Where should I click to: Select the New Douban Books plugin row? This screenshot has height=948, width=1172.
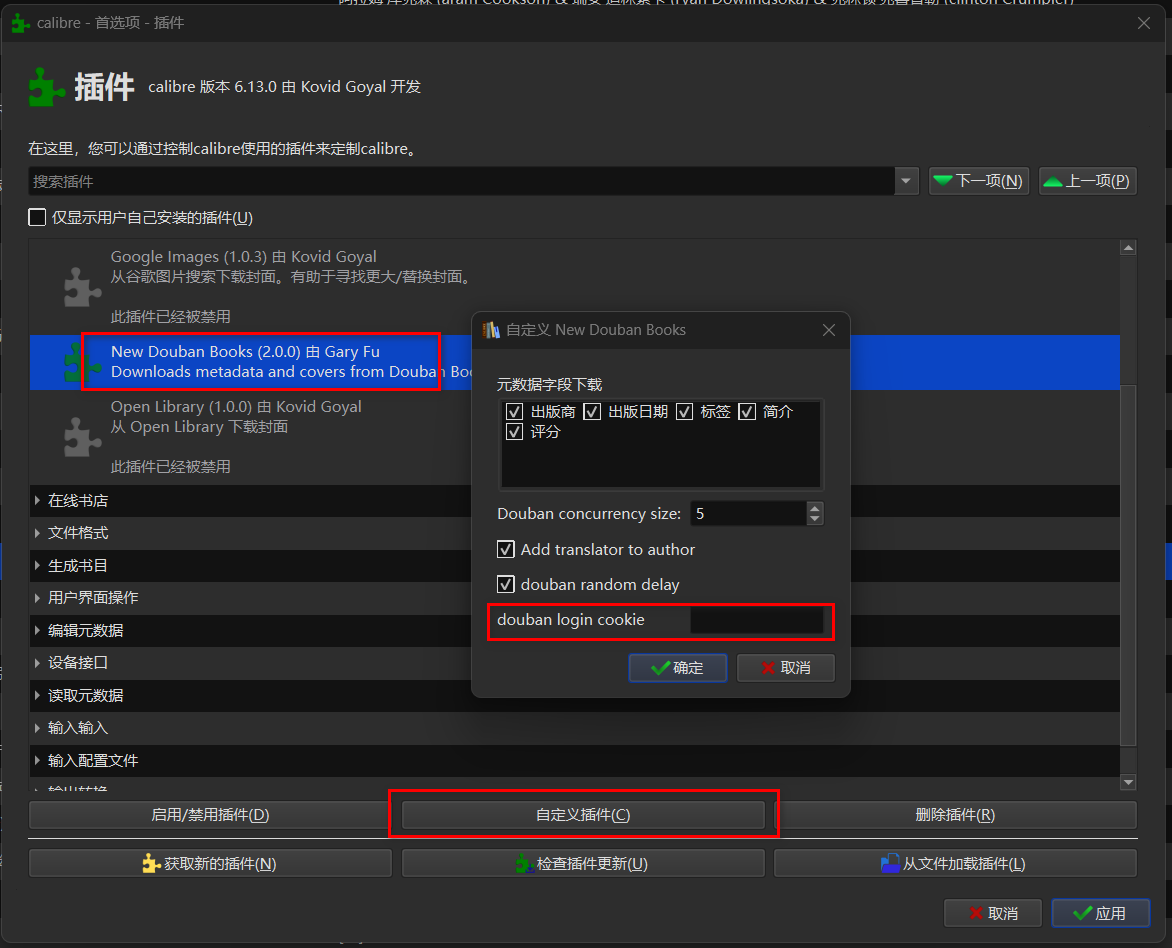pos(574,362)
